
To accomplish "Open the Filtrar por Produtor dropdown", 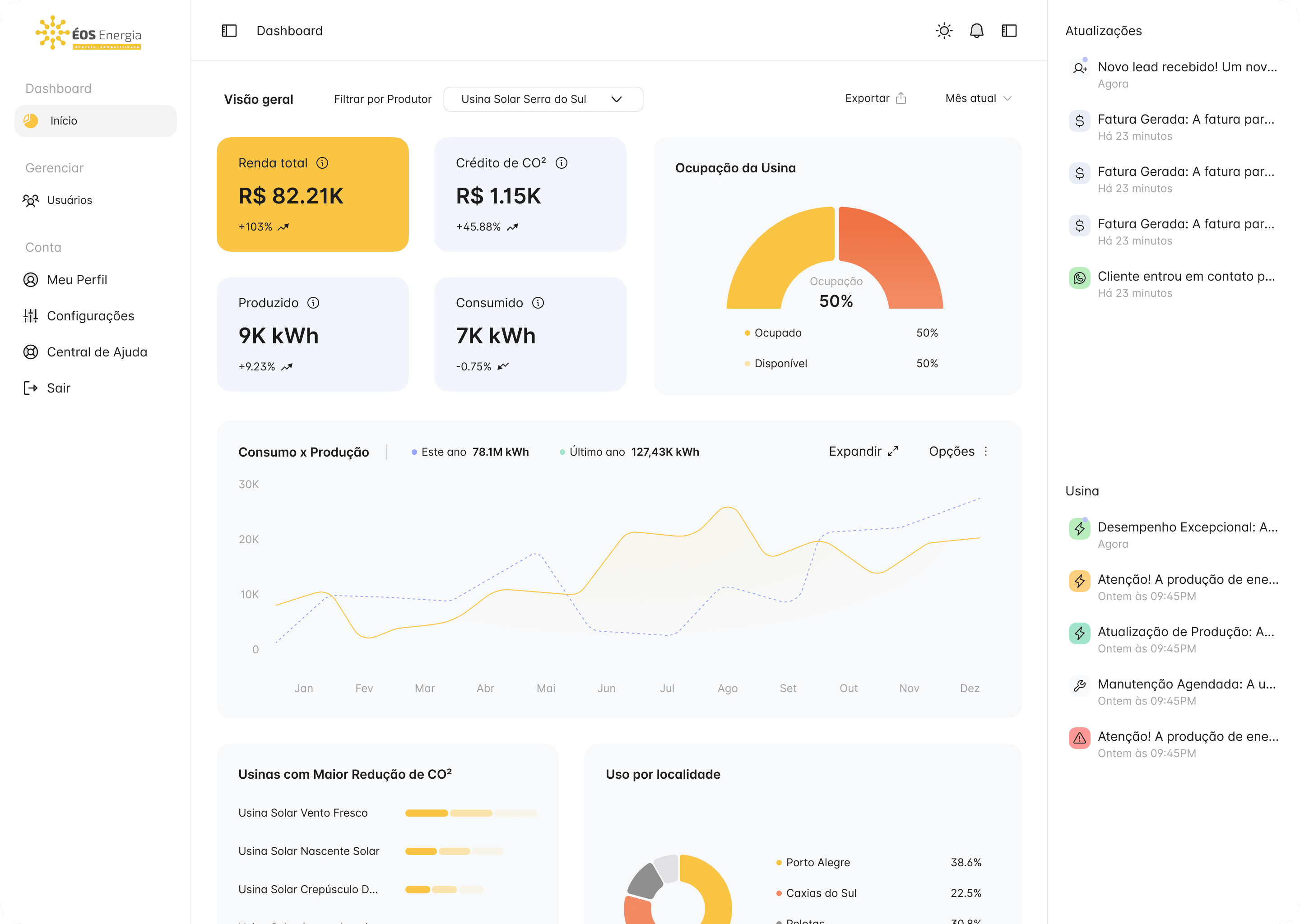I will point(543,99).
